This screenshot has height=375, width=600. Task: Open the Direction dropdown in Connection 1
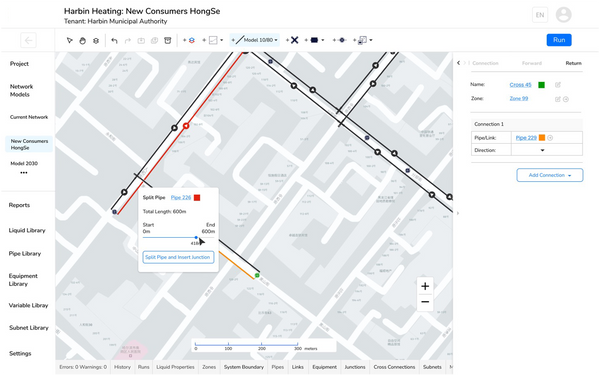click(x=546, y=150)
